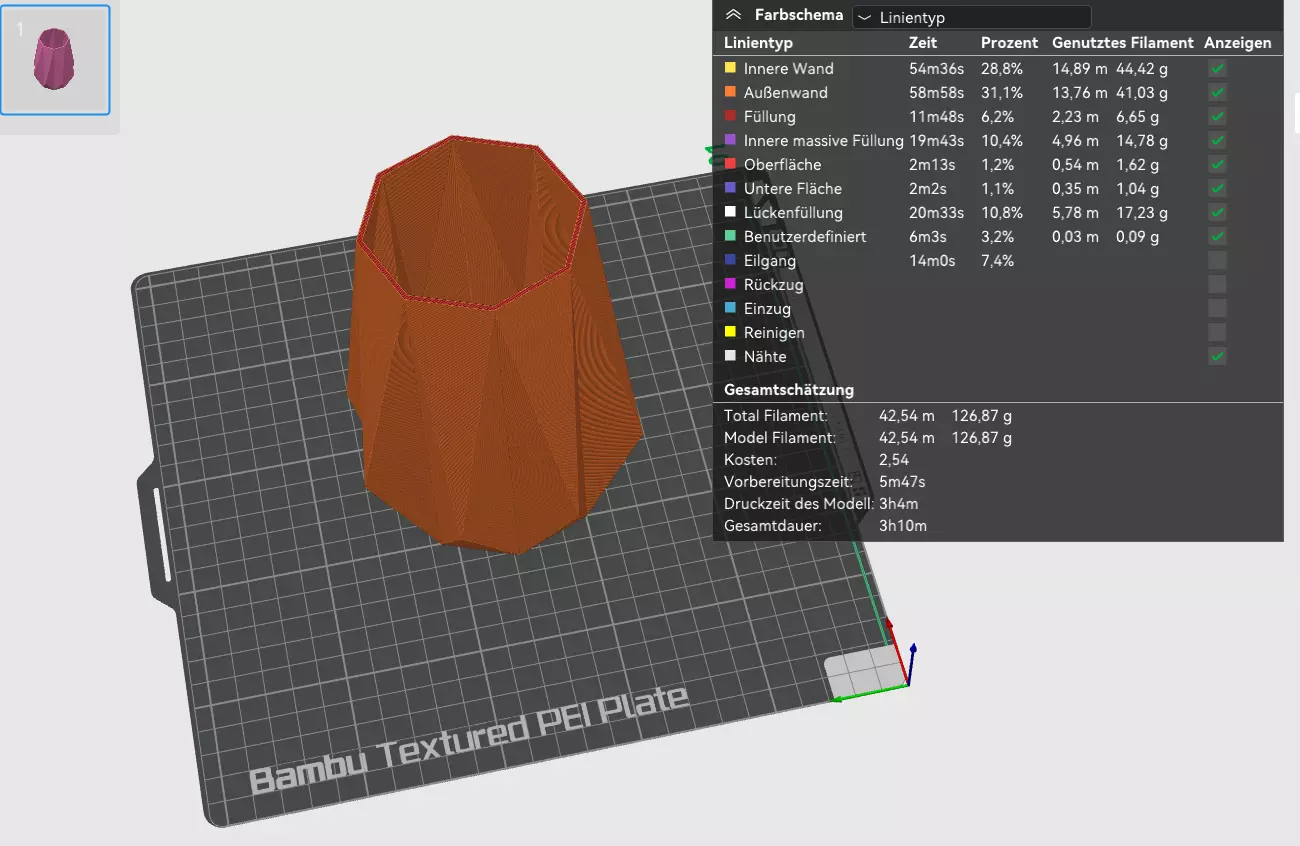Click the Vorbereitungszeit value 5m47s
The height and width of the screenshot is (846, 1300).
[902, 482]
